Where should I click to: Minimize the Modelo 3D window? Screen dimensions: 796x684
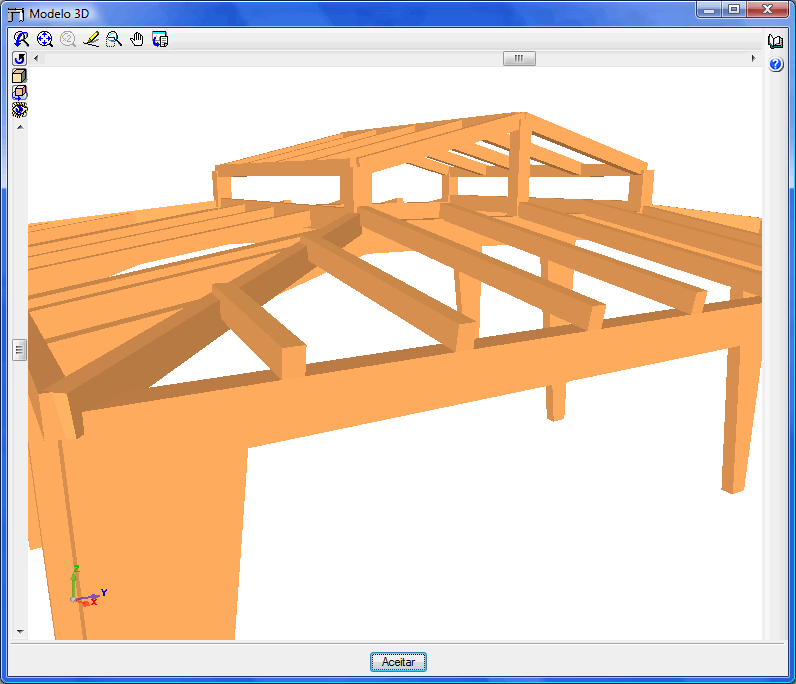click(x=710, y=10)
